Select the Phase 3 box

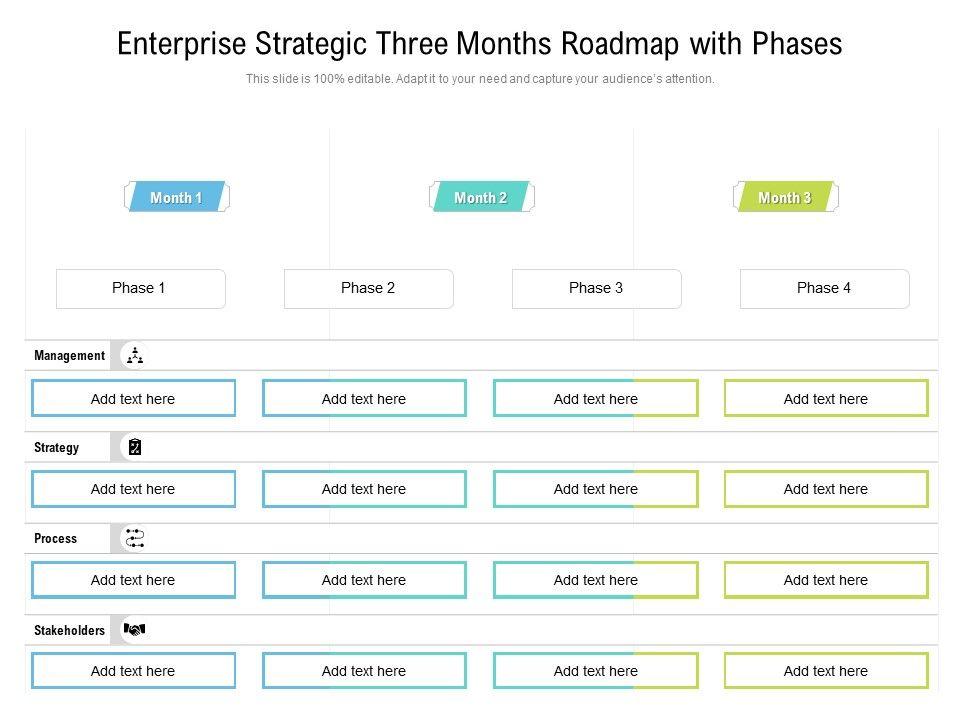point(596,288)
